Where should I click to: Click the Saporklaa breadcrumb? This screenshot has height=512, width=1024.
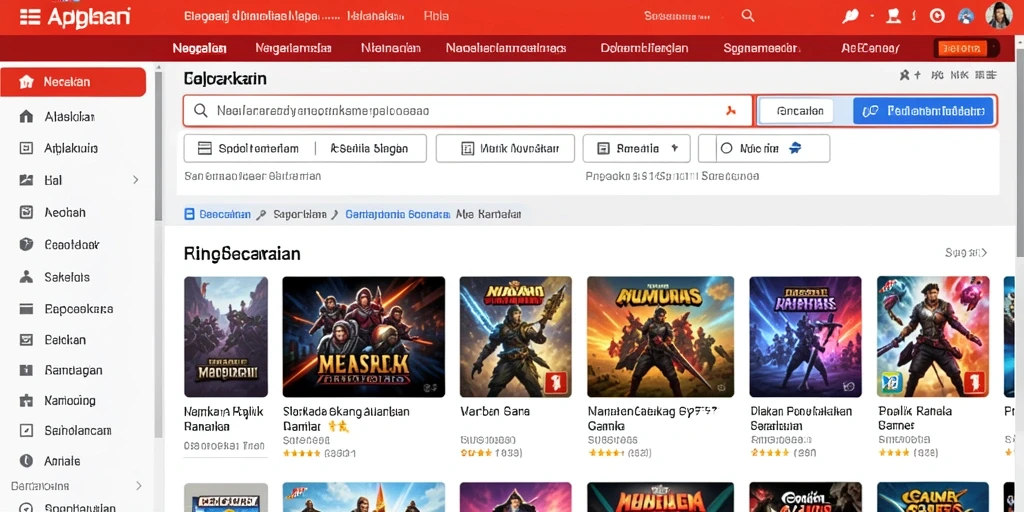click(300, 214)
